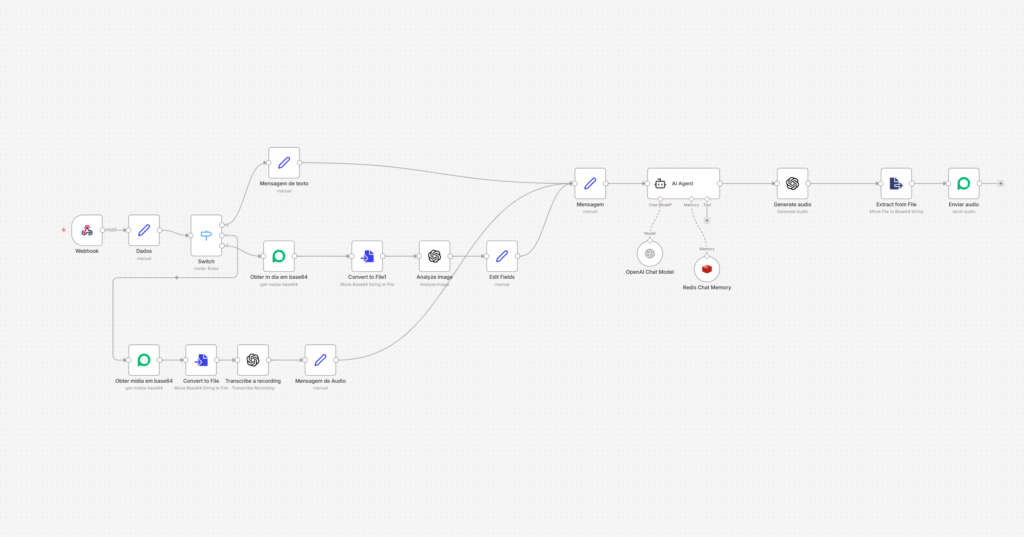Click the Transcribe a recording node
The image size is (1024, 537).
point(253,360)
